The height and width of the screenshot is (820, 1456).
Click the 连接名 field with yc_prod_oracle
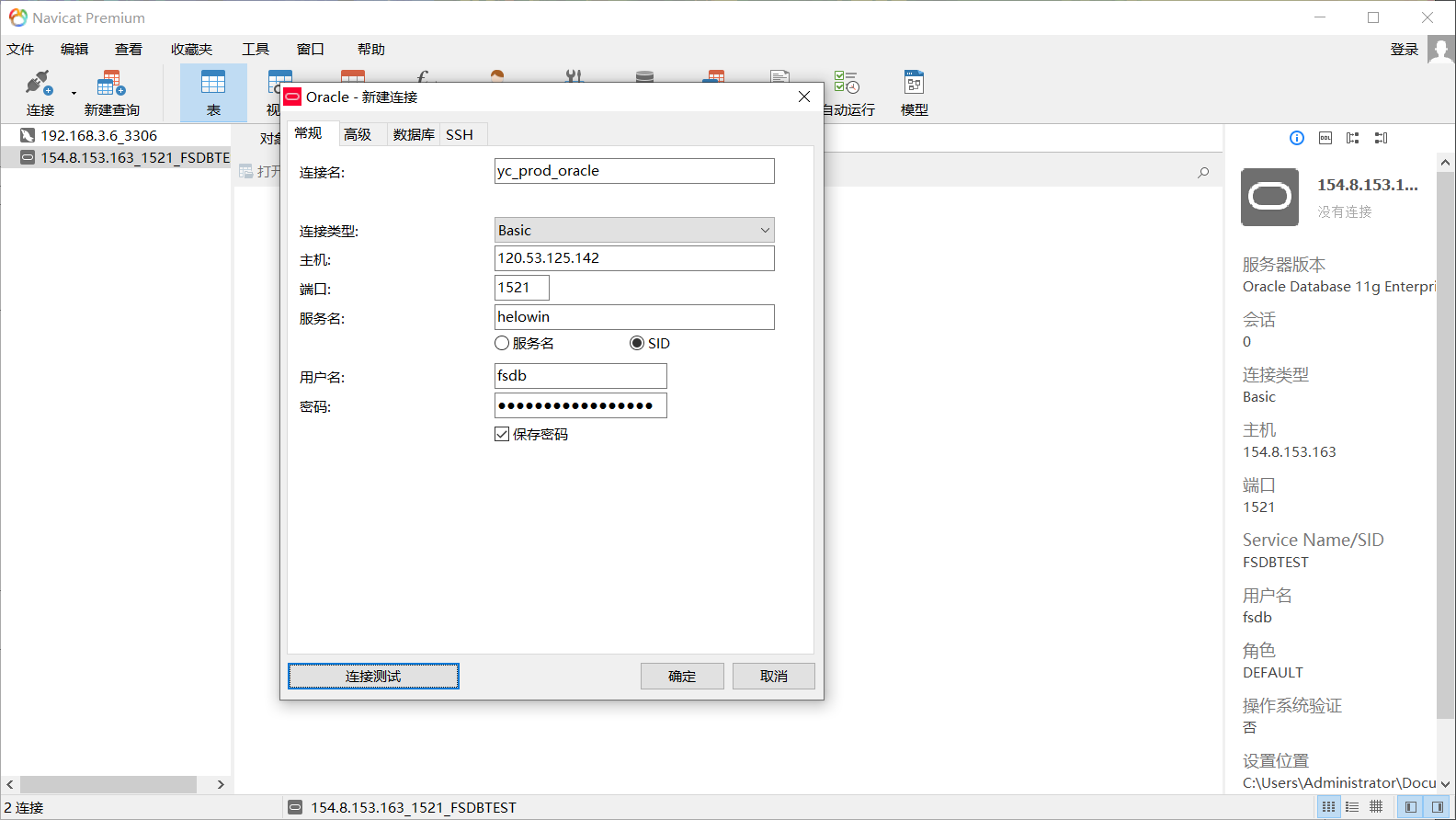click(x=634, y=171)
